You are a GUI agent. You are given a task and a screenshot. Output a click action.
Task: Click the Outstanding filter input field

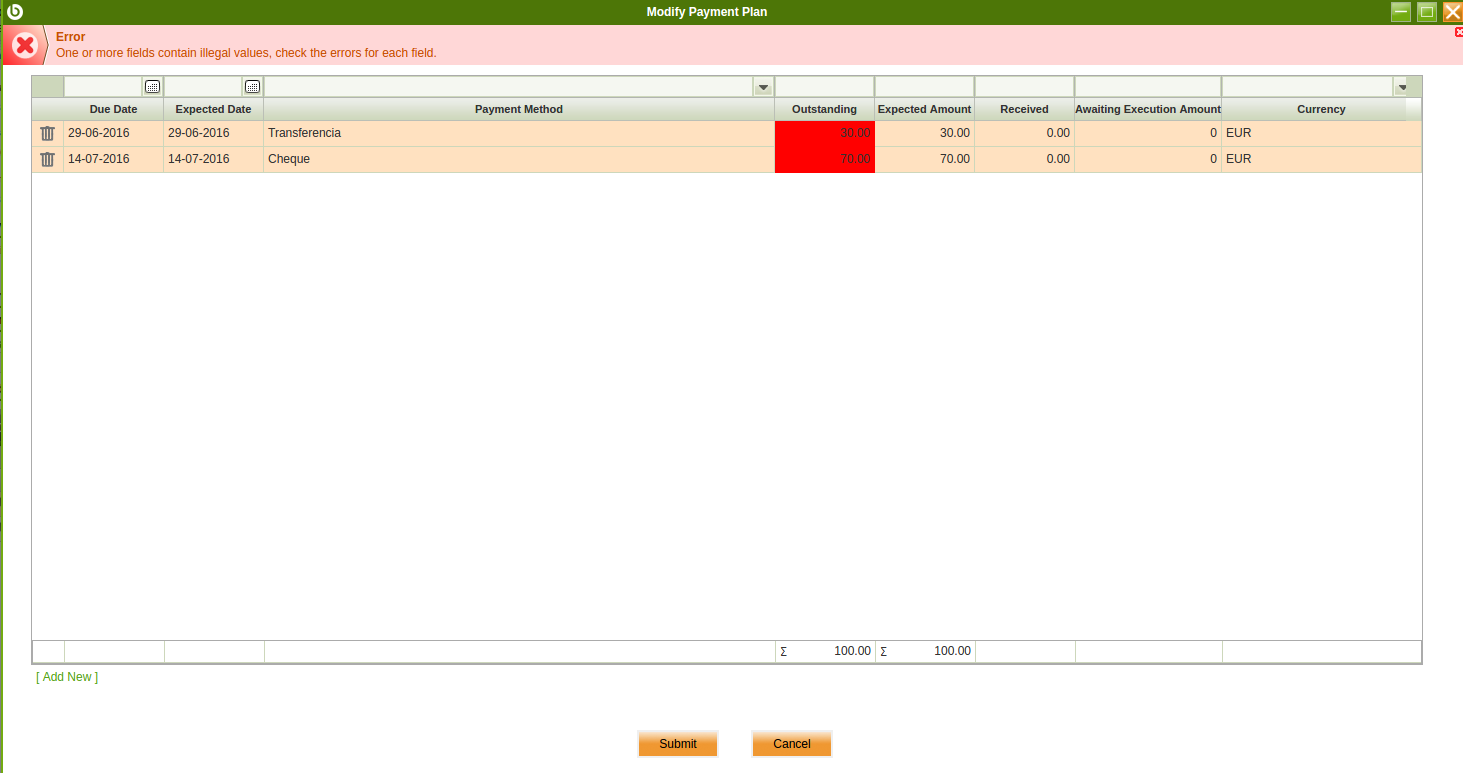[824, 87]
